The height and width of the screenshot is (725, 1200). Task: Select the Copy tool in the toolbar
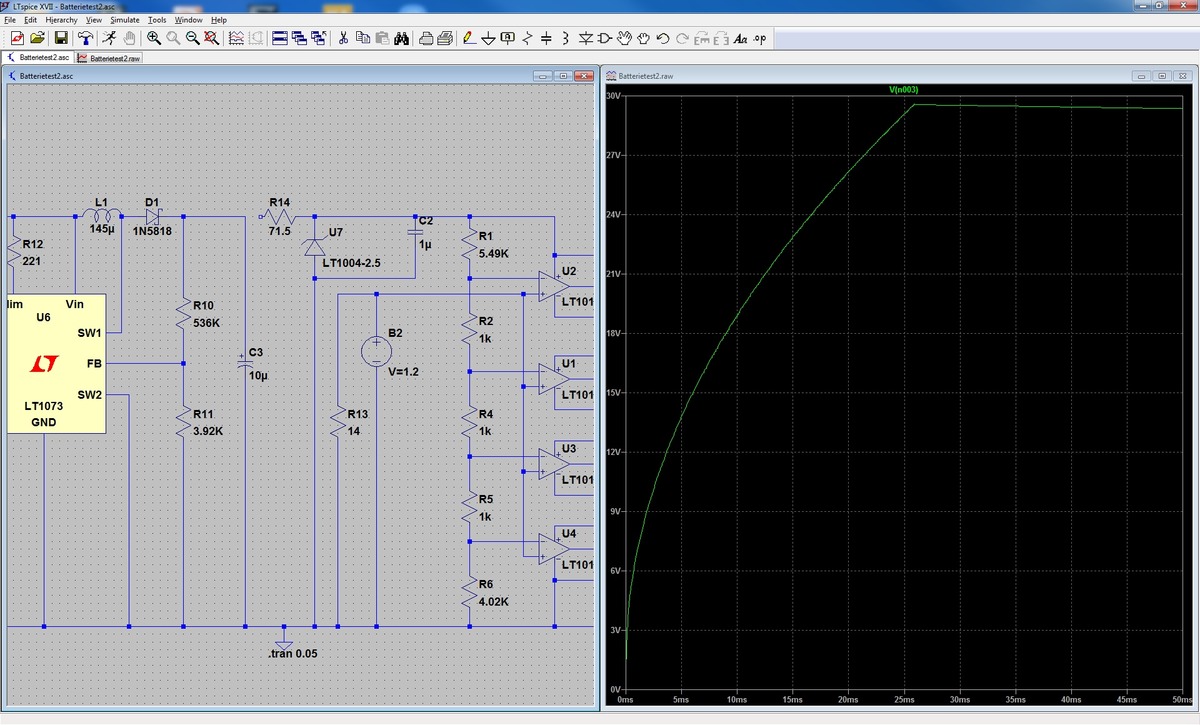click(362, 38)
